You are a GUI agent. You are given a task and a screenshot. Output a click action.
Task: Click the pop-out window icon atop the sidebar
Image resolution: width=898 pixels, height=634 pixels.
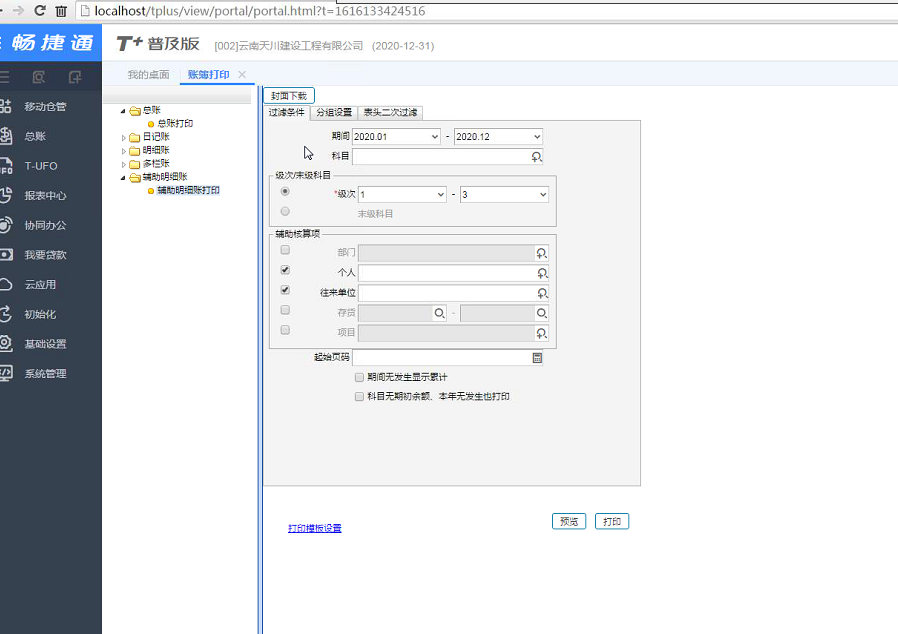coord(75,77)
